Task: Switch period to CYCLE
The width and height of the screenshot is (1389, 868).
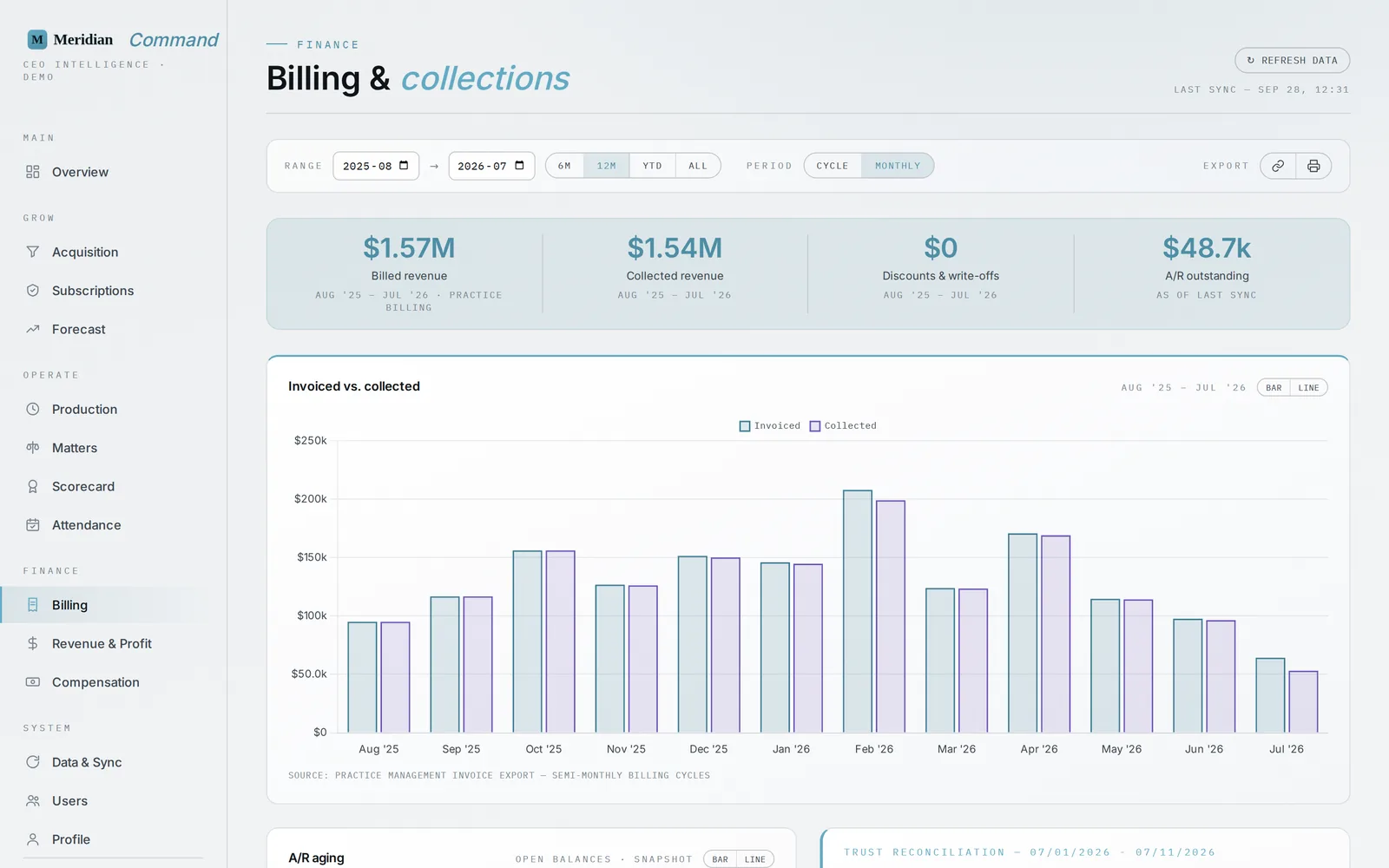Action: coord(833,166)
